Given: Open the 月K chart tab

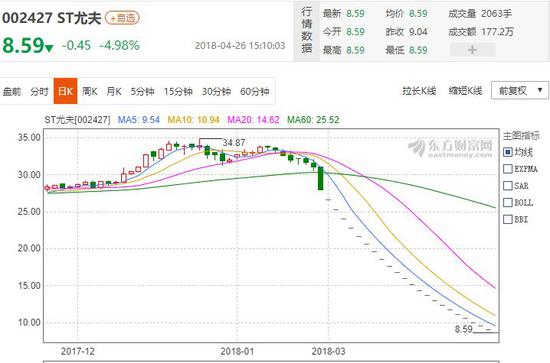Looking at the screenshot, I should [114, 92].
